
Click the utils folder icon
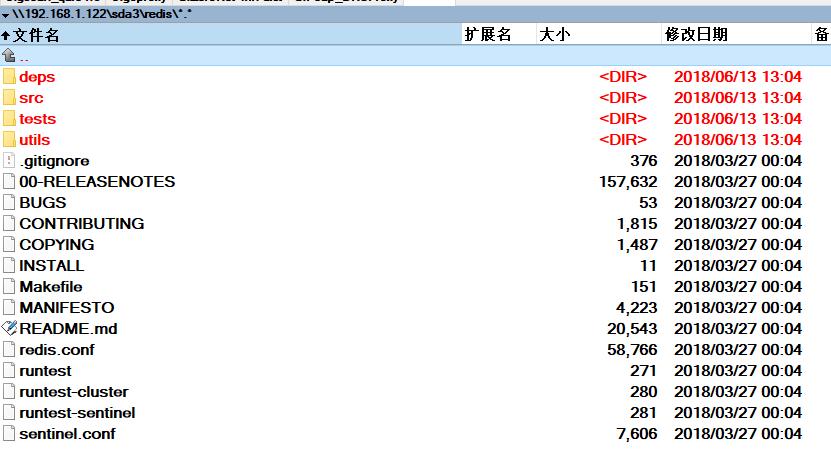9,139
